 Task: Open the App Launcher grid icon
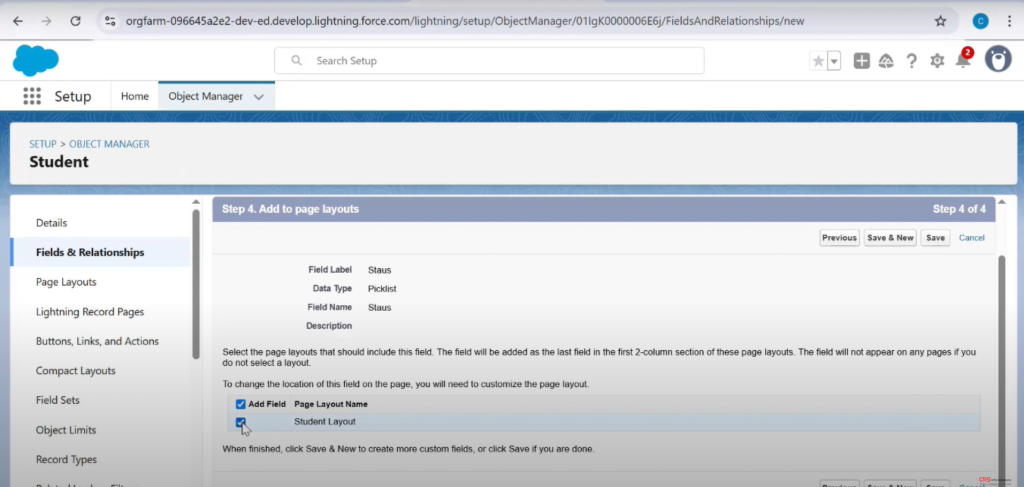pyautogui.click(x=32, y=96)
